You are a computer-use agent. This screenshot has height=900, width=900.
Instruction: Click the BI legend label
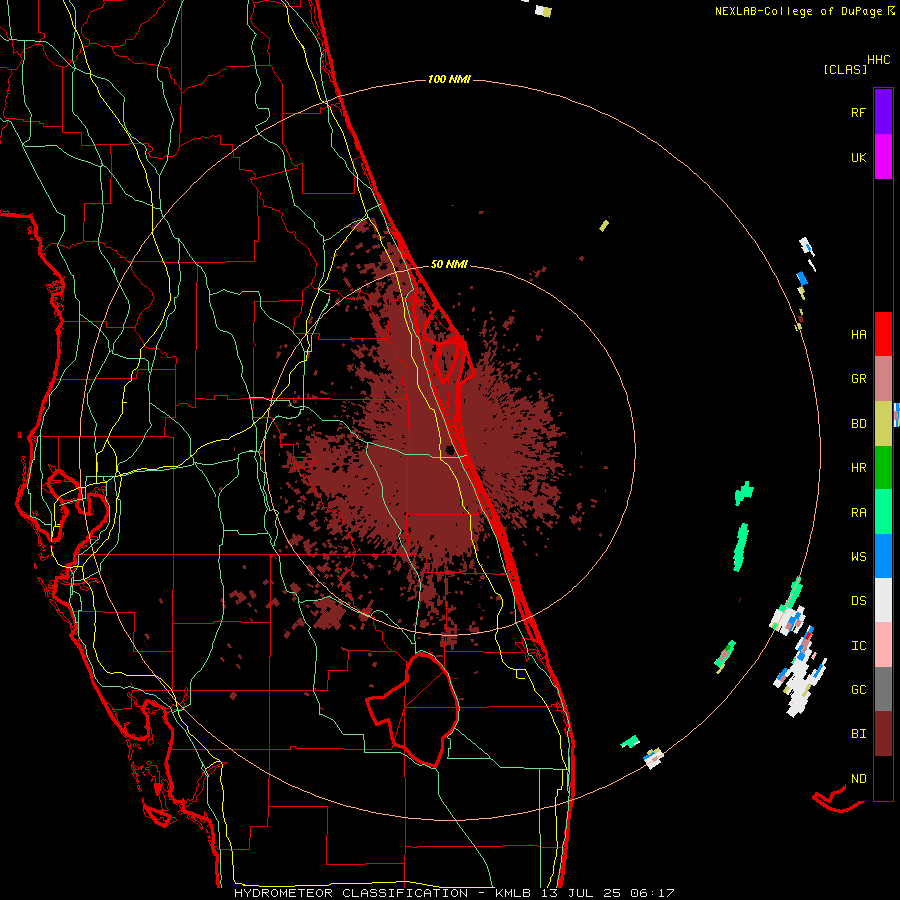pyautogui.click(x=858, y=734)
